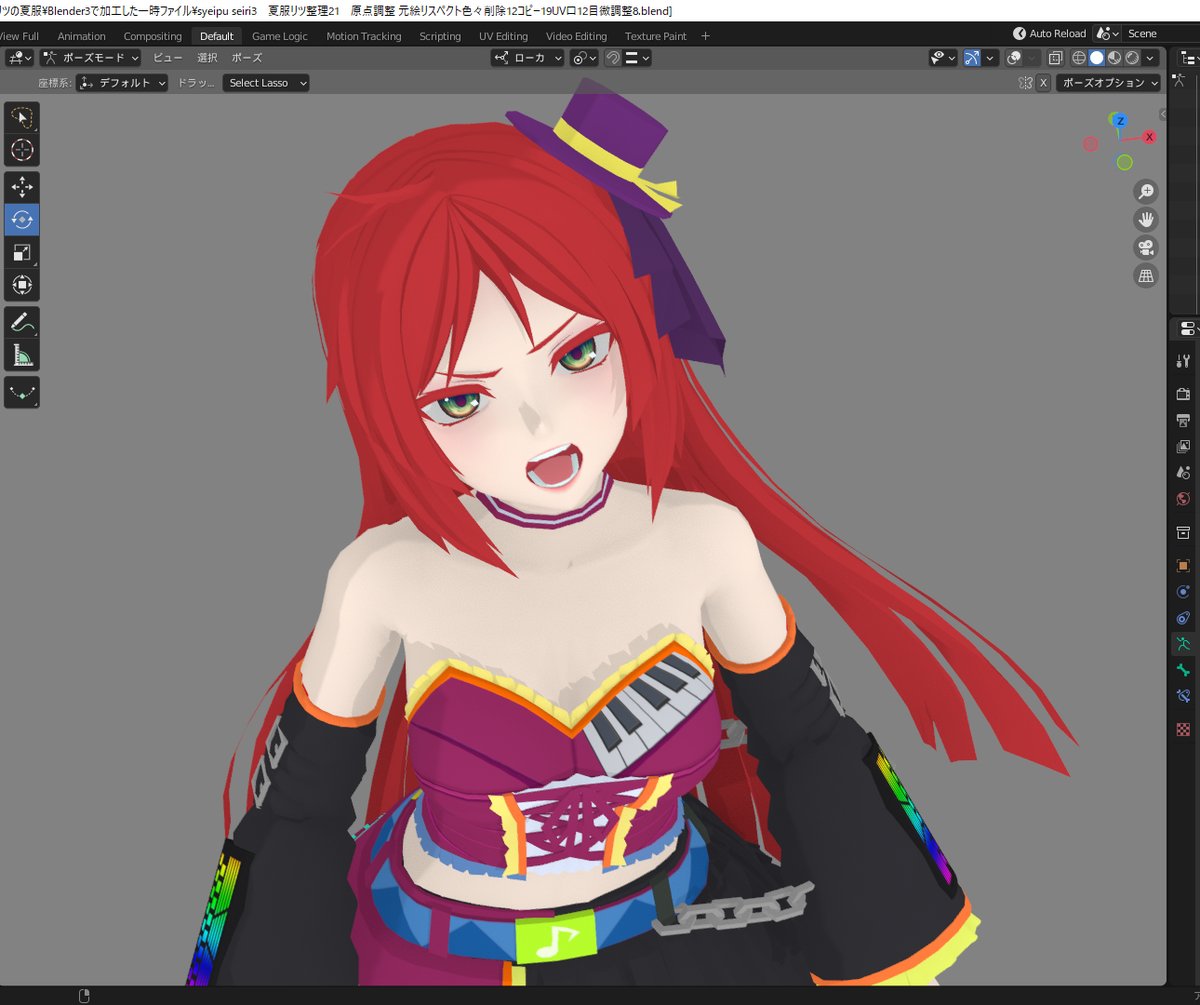The width and height of the screenshot is (1200, 1005).
Task: Click the zoom magnifier viewport icon
Action: tap(1146, 191)
